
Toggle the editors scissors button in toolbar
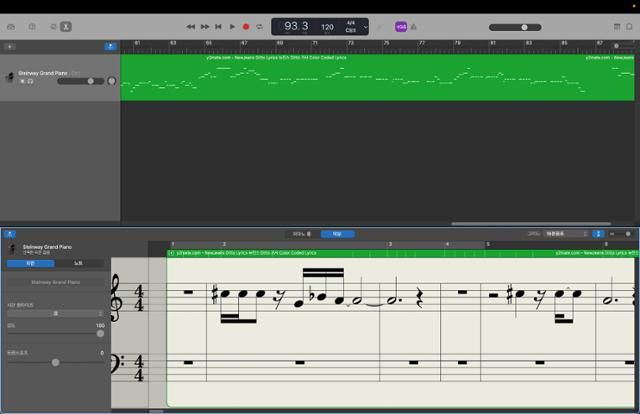(x=66, y=27)
